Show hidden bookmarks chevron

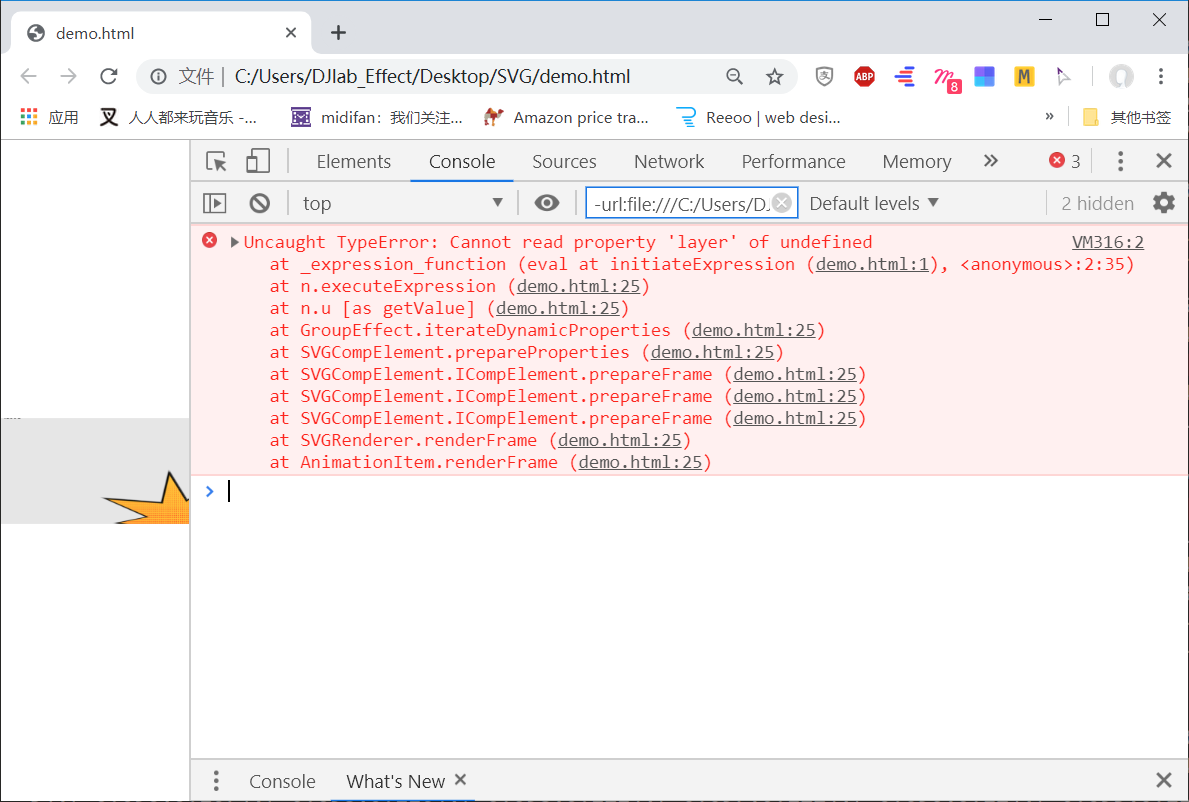[x=1049, y=116]
